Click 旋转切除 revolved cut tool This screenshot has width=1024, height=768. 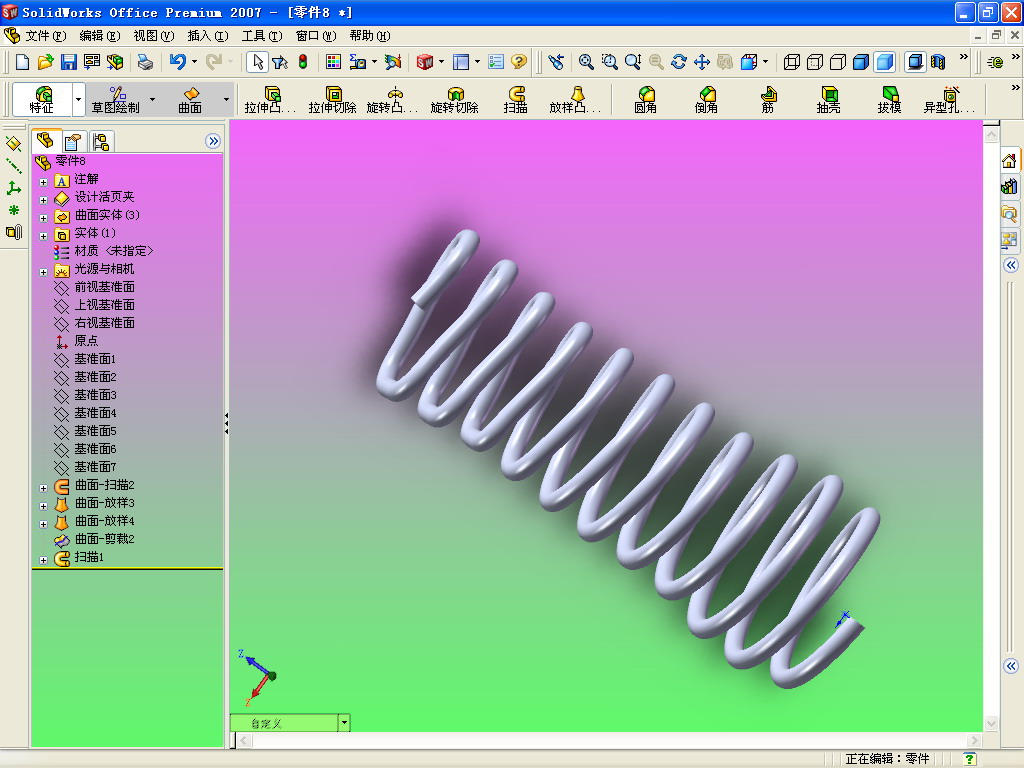click(455, 99)
